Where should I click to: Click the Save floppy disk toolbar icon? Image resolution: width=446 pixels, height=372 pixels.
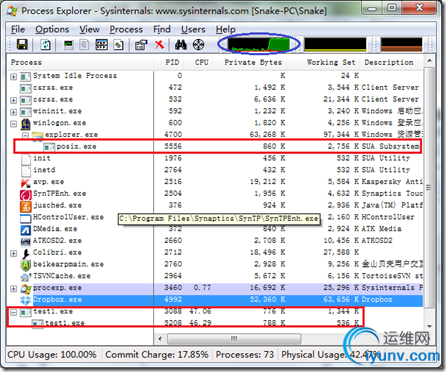tap(22, 44)
